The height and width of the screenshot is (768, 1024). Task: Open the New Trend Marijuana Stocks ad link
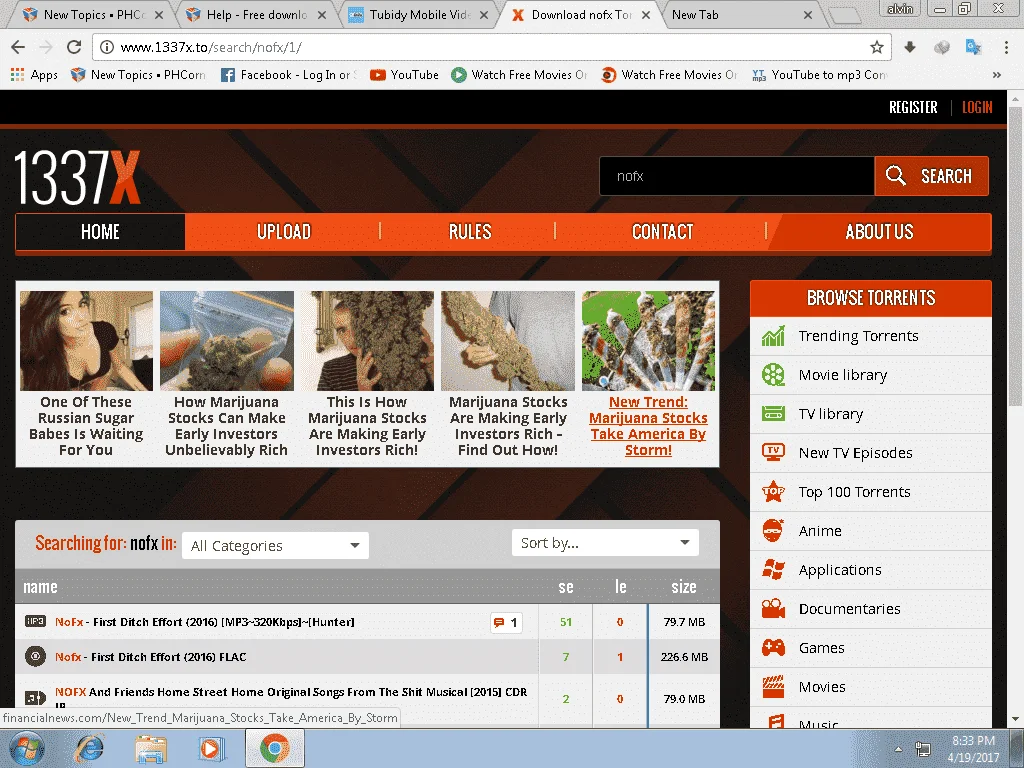(x=648, y=426)
